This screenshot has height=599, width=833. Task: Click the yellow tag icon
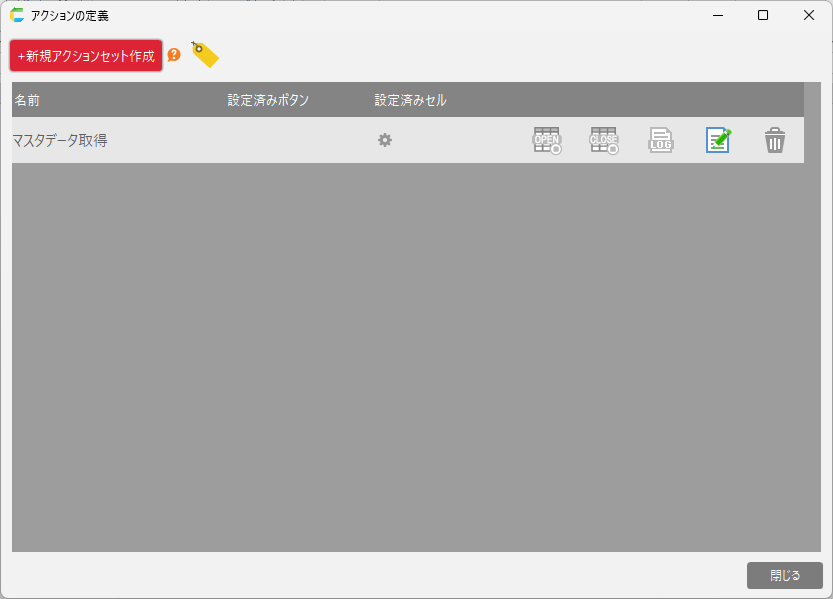[204, 55]
